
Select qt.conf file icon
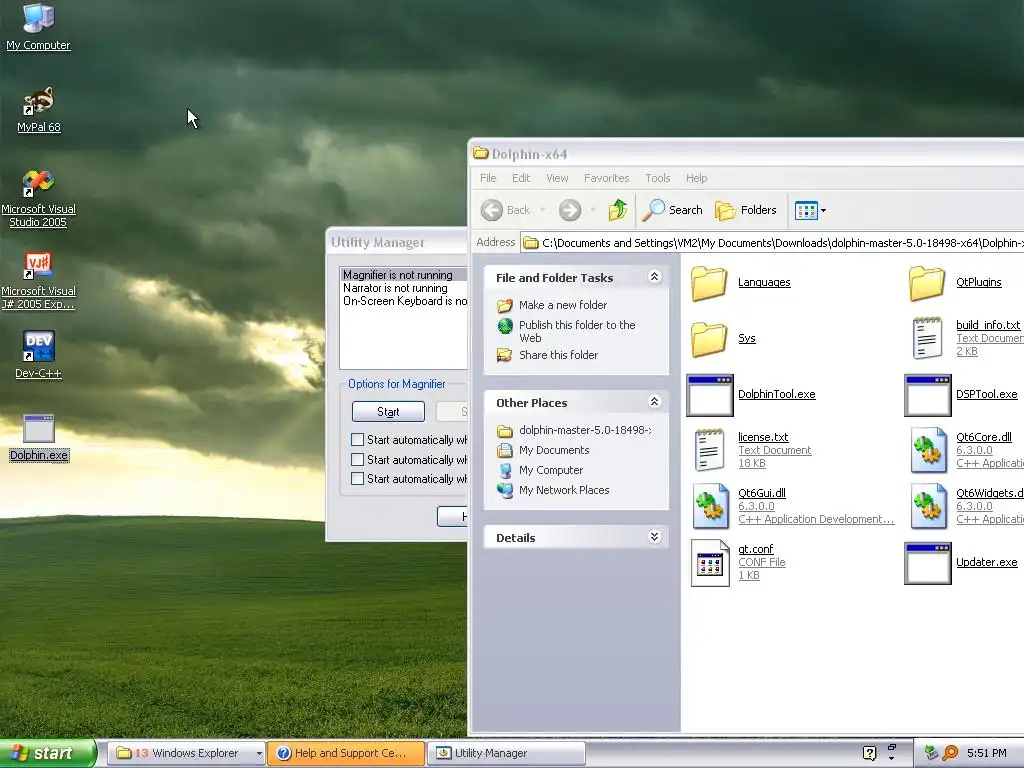tap(711, 562)
